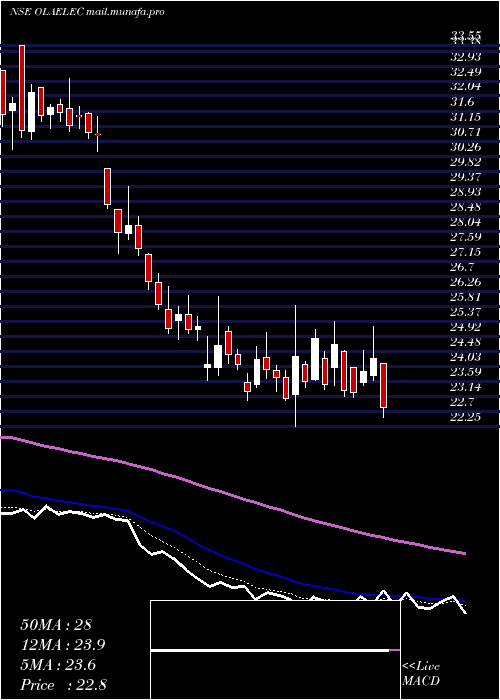Click the 24.48 price axis label

pyautogui.click(x=466, y=342)
